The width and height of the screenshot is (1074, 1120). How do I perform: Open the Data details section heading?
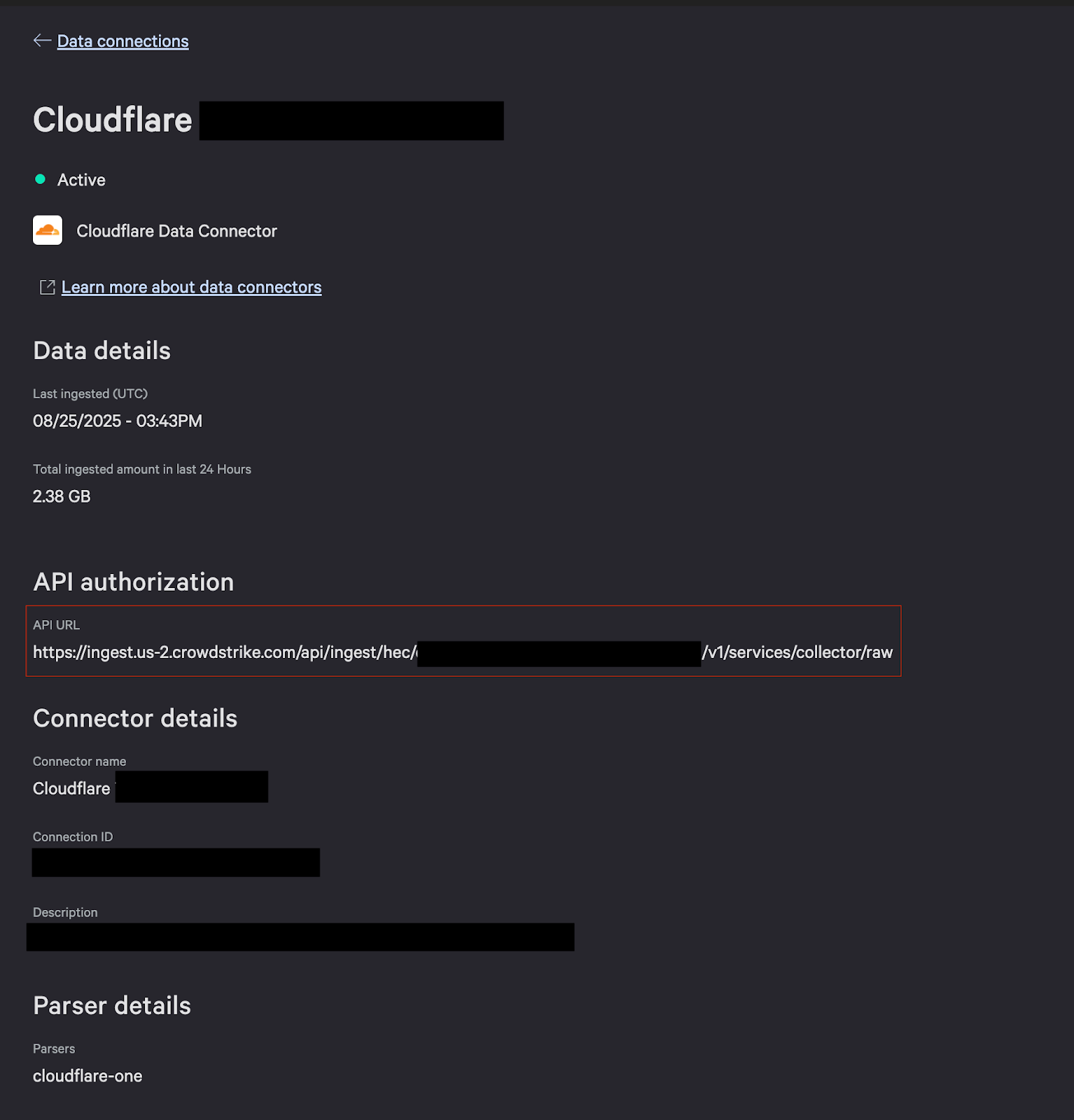(102, 351)
